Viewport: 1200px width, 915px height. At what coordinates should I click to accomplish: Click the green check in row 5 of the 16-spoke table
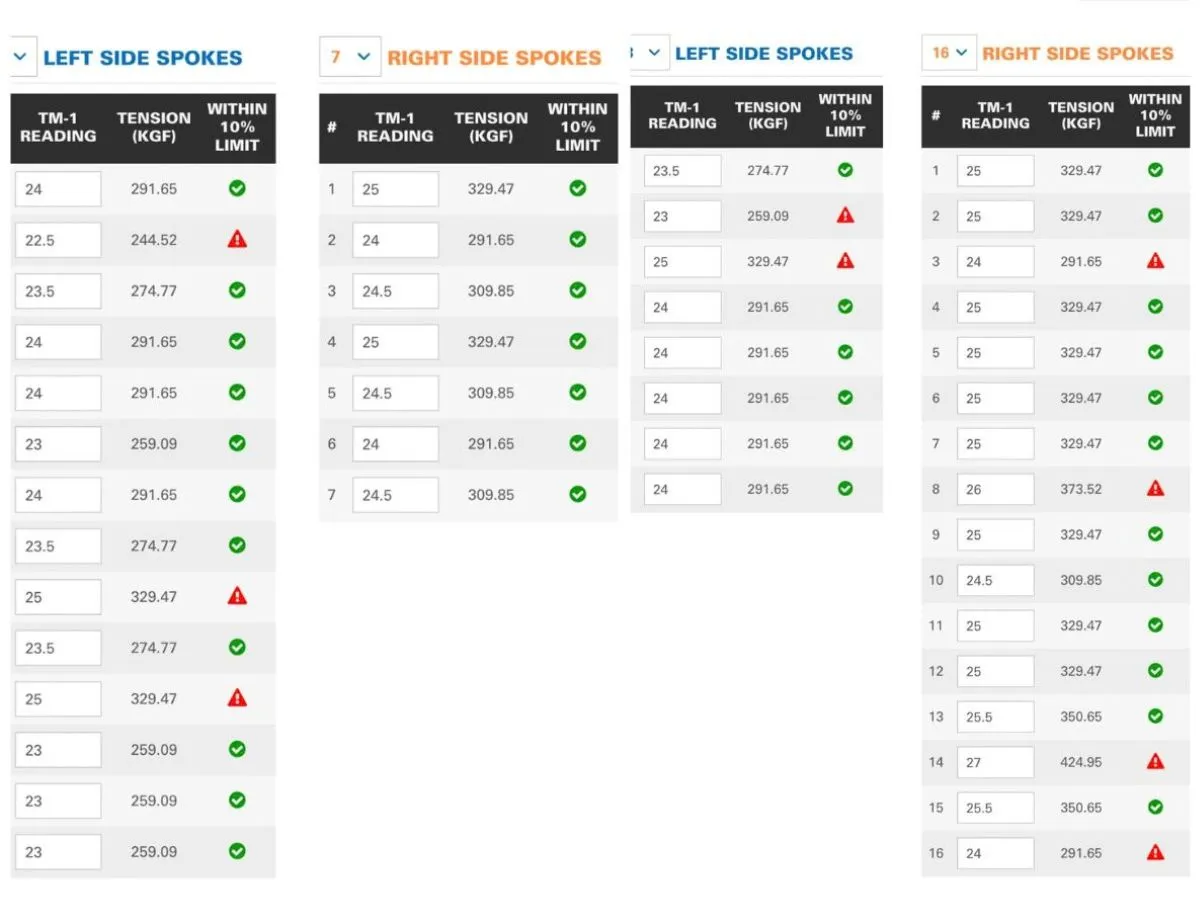[1155, 352]
